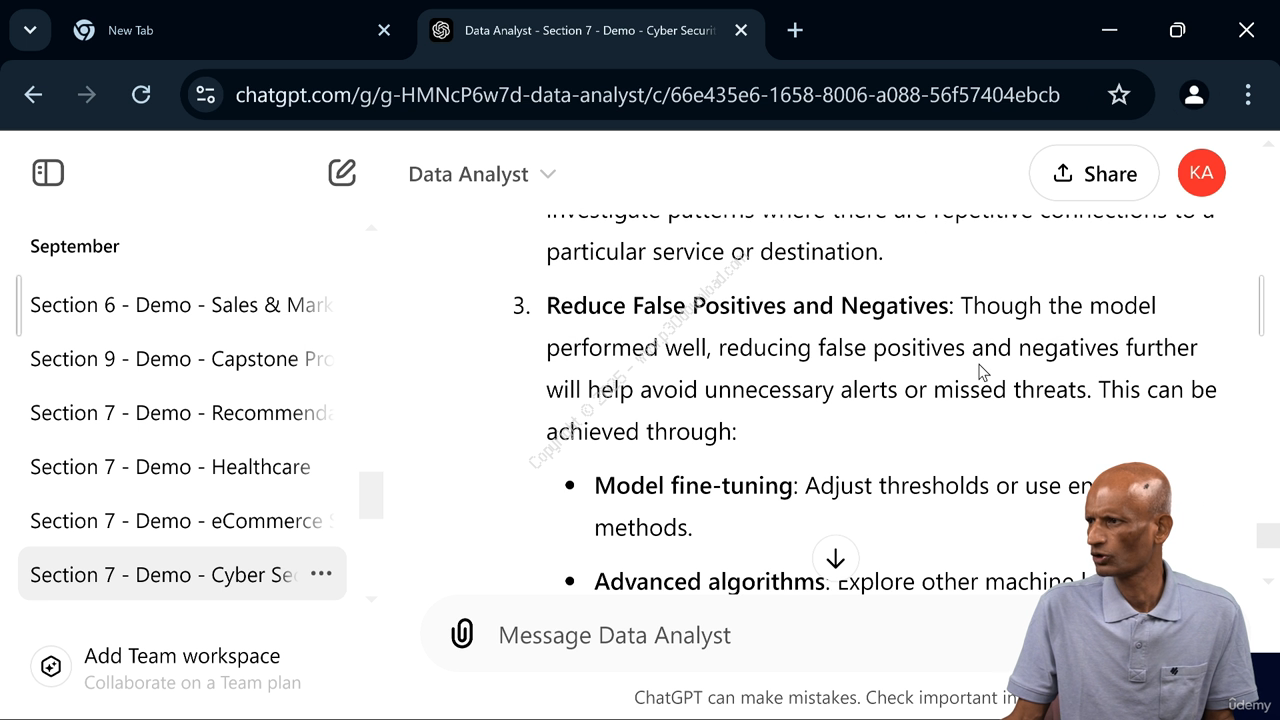
Task: Open Section 6 - Demo - Sales chat
Action: click(182, 305)
